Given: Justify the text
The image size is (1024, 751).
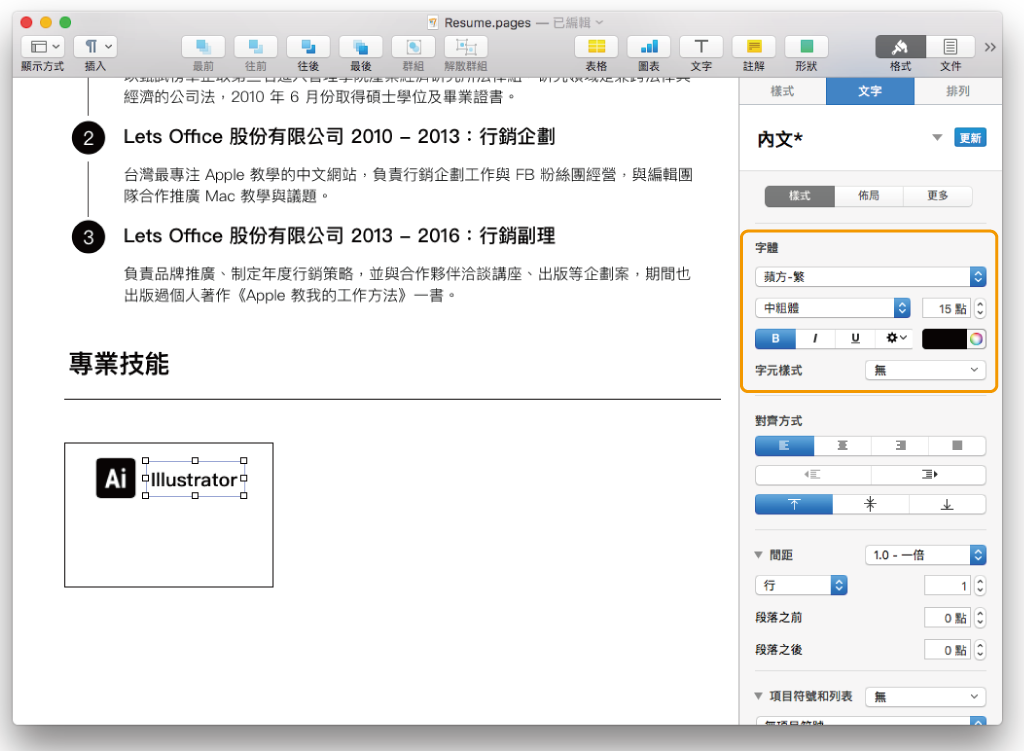Looking at the screenshot, I should [x=957, y=445].
